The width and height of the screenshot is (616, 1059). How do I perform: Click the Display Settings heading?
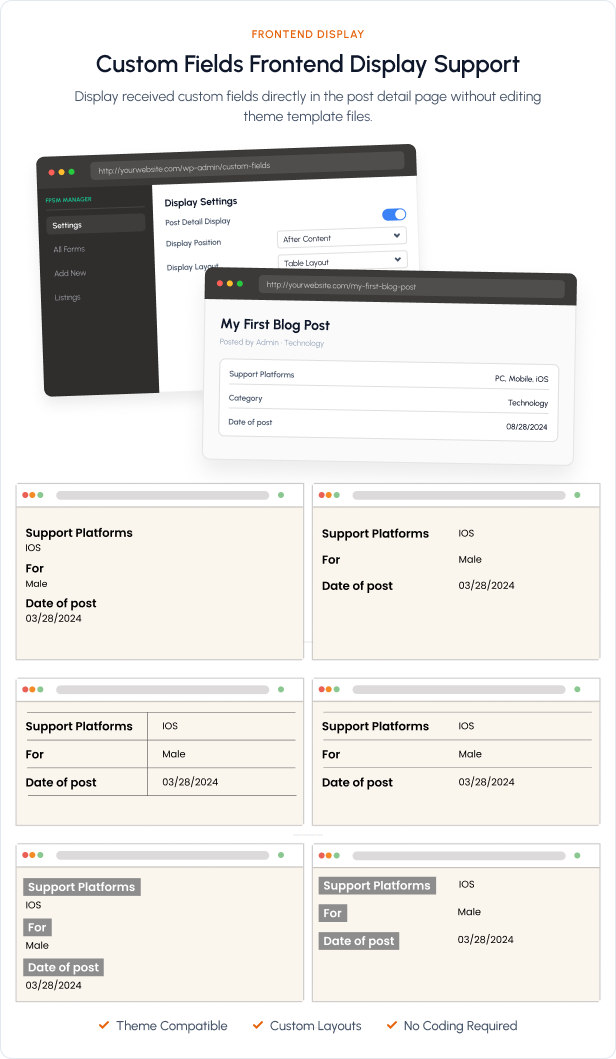tap(201, 202)
